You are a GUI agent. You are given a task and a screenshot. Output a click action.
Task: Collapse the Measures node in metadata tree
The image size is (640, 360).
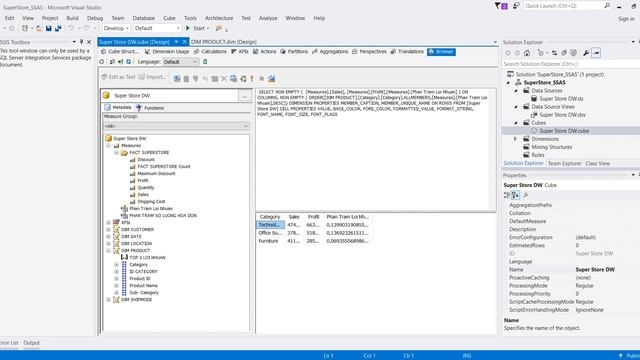[x=109, y=145]
